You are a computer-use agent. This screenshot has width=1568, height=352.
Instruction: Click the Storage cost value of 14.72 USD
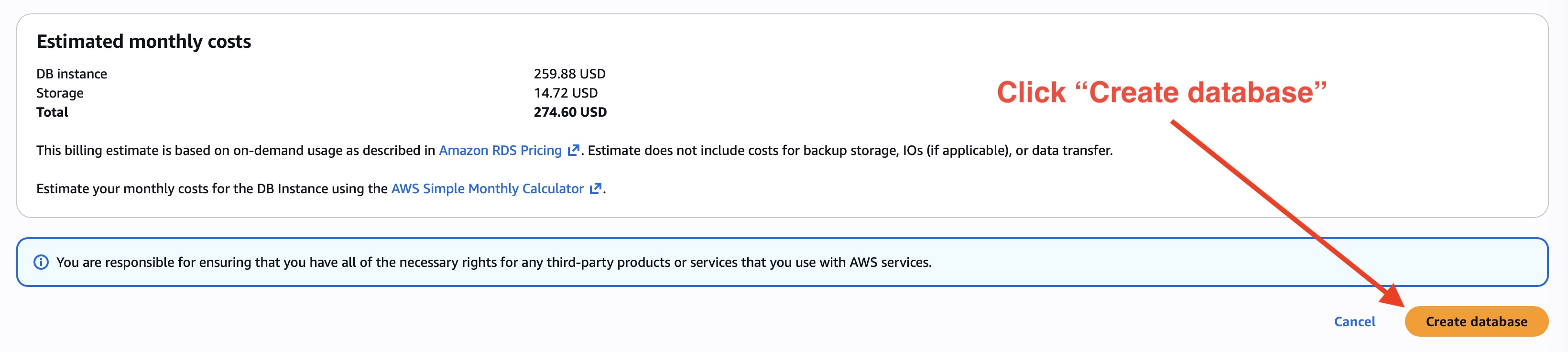(x=565, y=93)
